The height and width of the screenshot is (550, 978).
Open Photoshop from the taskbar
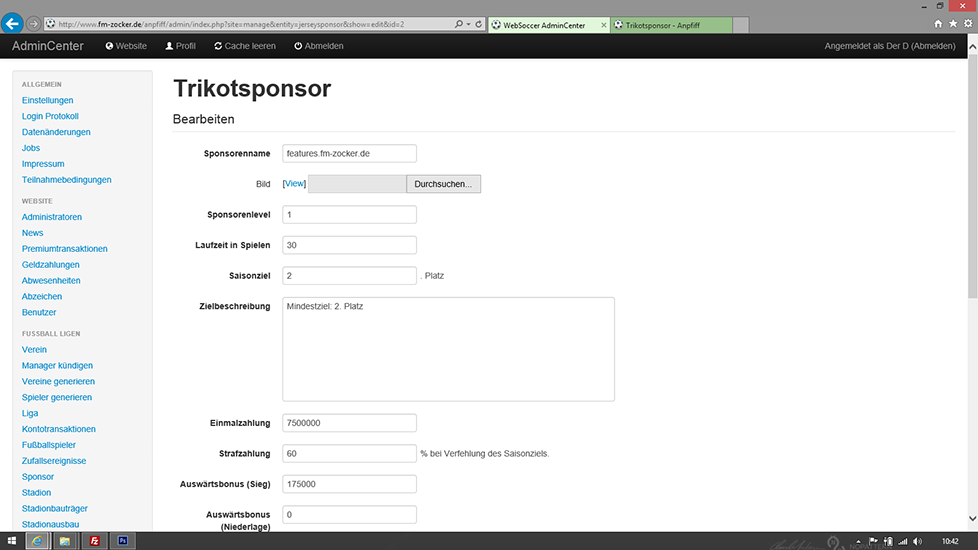pos(123,541)
